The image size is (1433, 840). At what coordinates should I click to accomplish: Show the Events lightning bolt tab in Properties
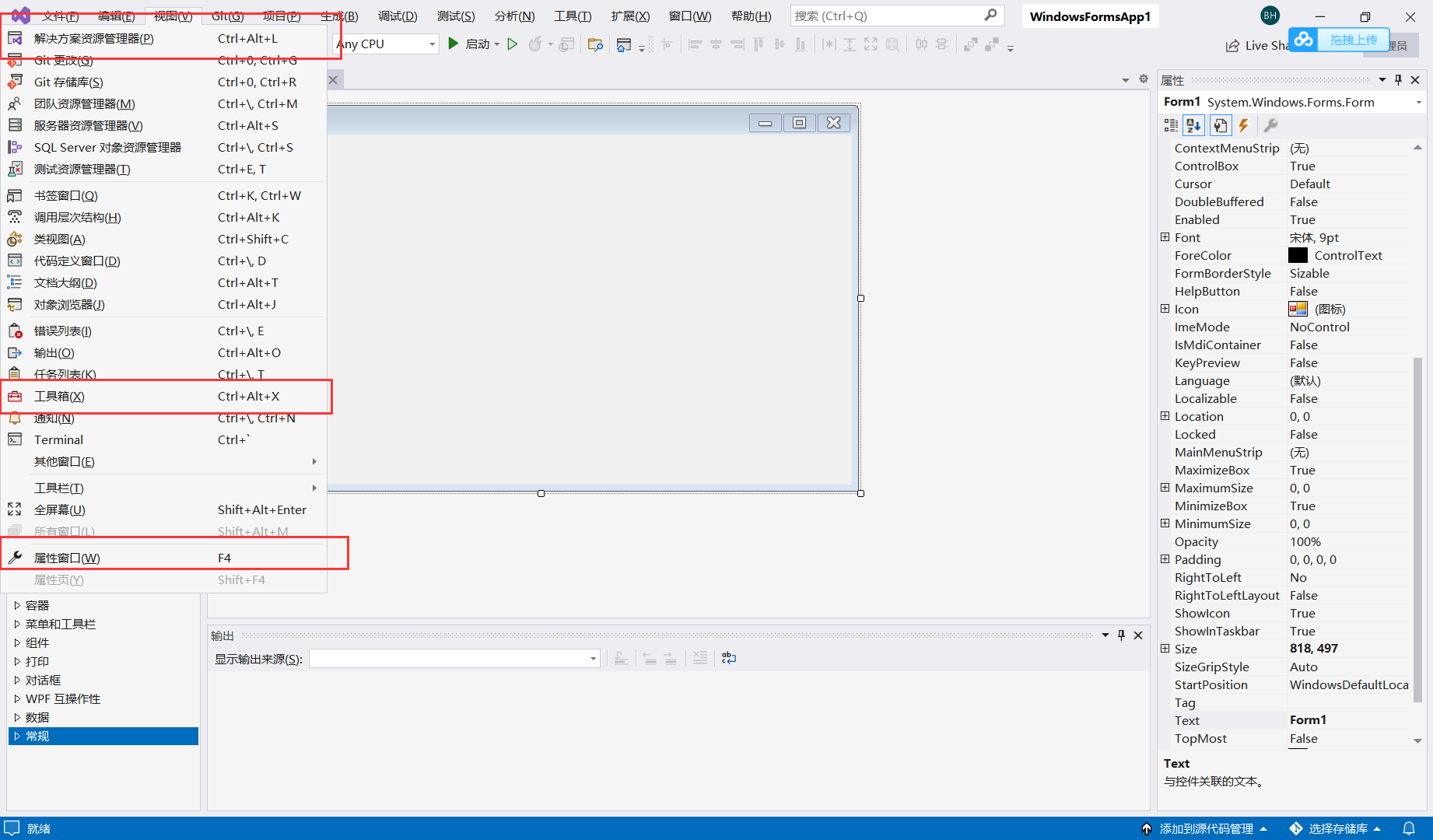pyautogui.click(x=1244, y=125)
